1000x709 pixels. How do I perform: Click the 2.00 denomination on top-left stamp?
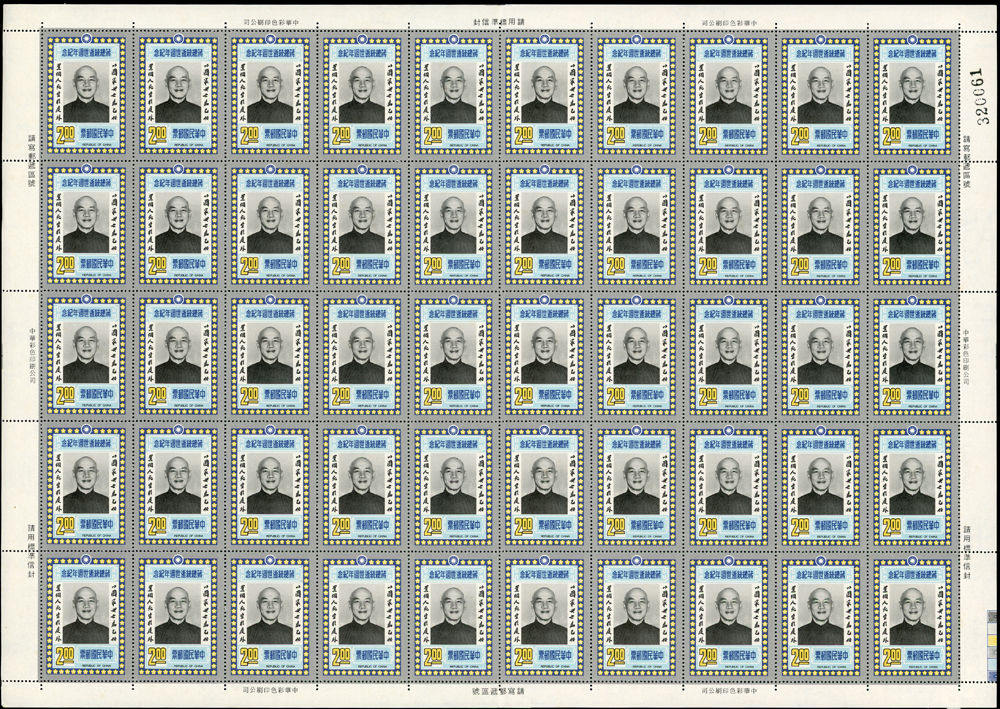coord(59,135)
